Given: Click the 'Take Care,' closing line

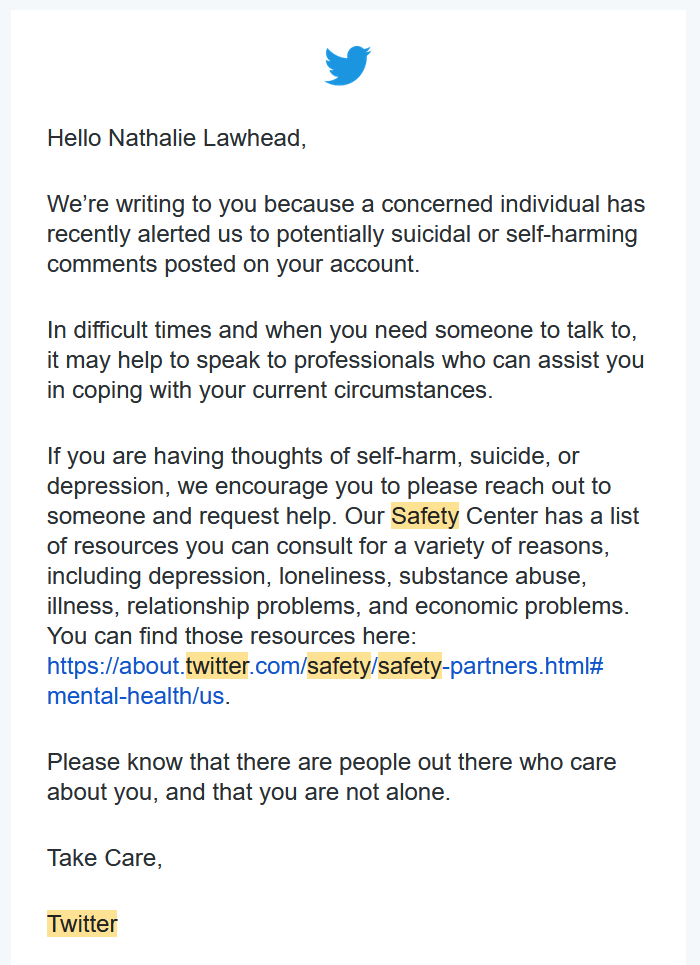Looking at the screenshot, I should pos(104,857).
